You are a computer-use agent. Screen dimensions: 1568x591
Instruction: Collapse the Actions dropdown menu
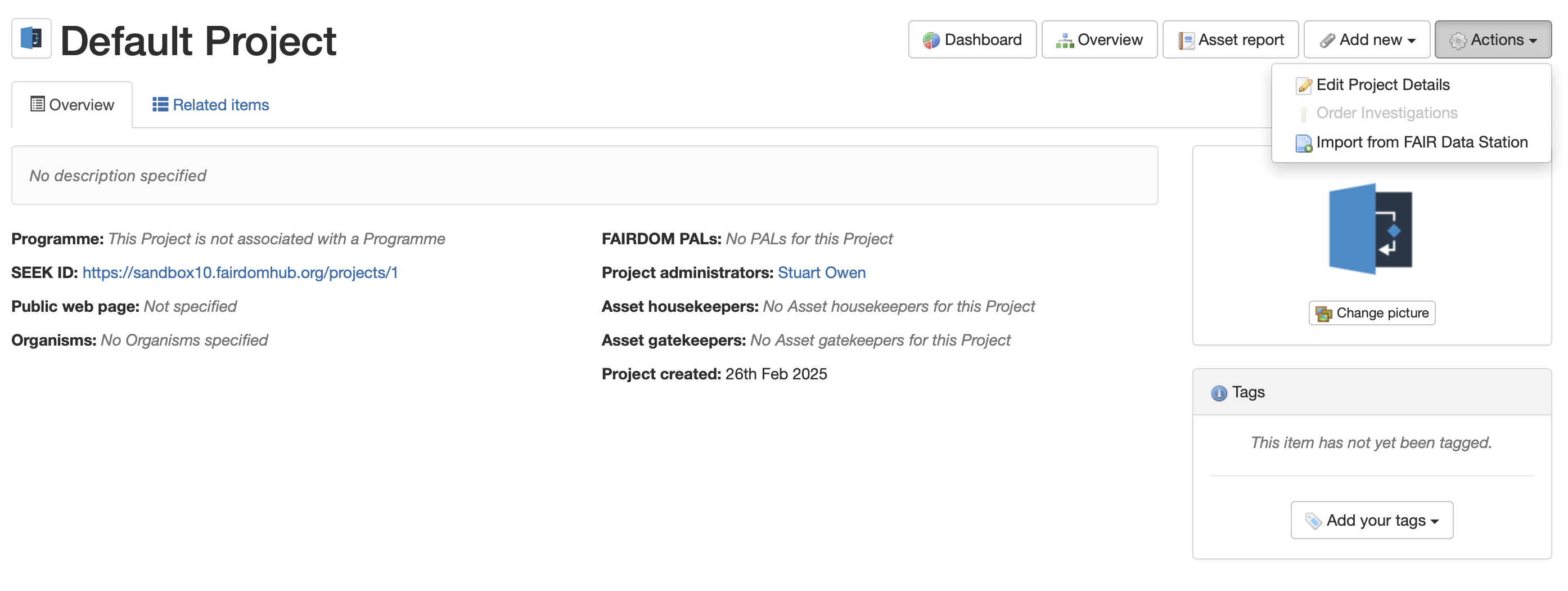coord(1493,40)
